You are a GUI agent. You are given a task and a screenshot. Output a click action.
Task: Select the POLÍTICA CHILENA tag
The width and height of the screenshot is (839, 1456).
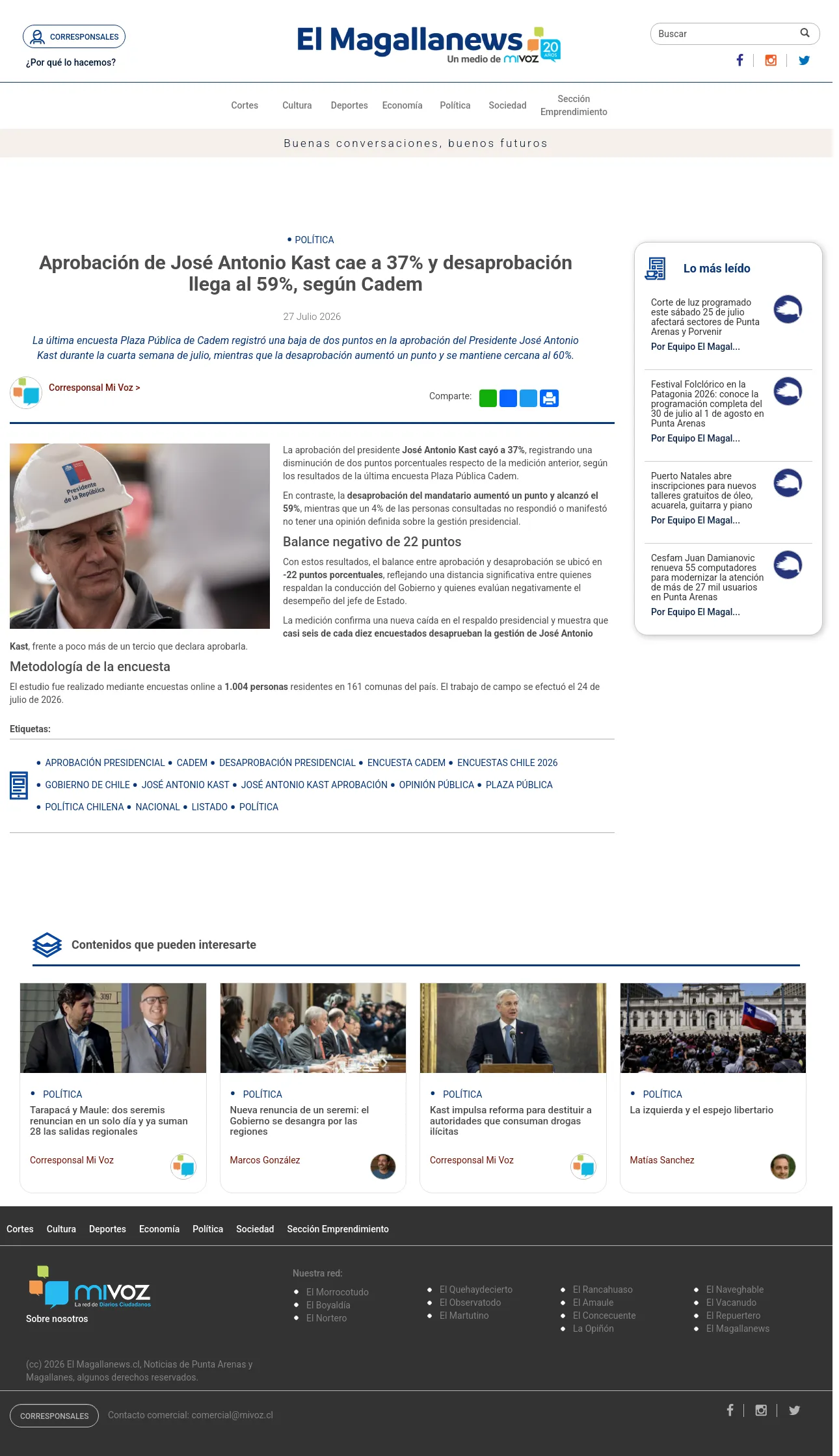(x=85, y=807)
